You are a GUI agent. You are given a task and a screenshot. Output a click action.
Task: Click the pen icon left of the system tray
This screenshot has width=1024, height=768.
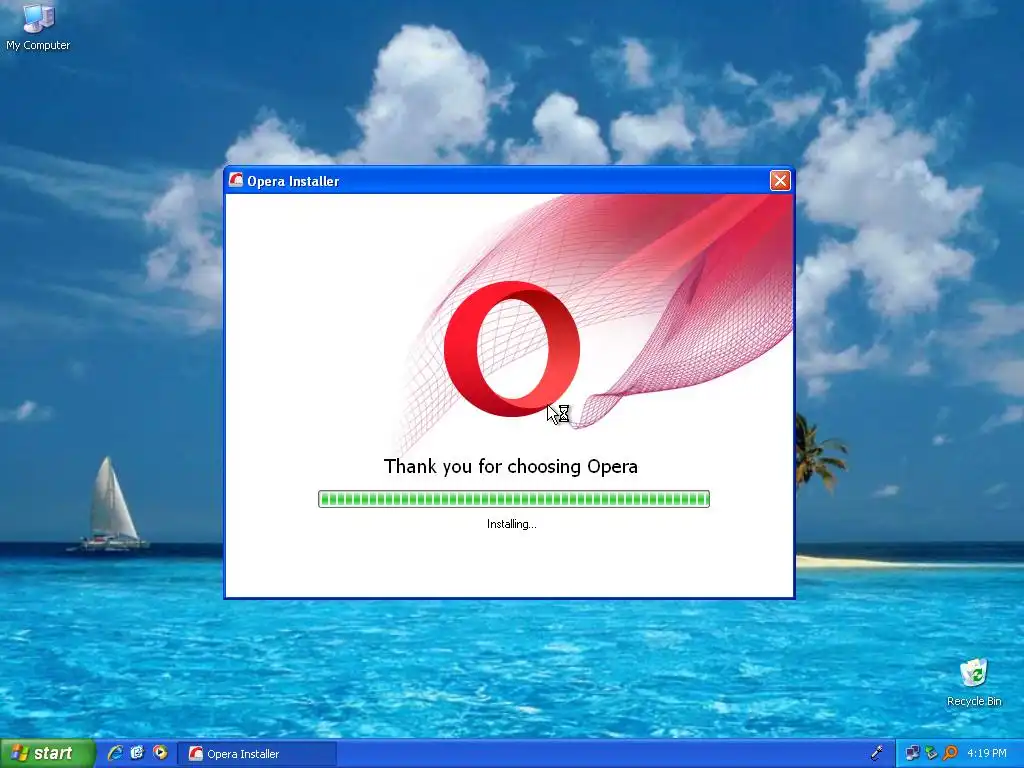877,753
